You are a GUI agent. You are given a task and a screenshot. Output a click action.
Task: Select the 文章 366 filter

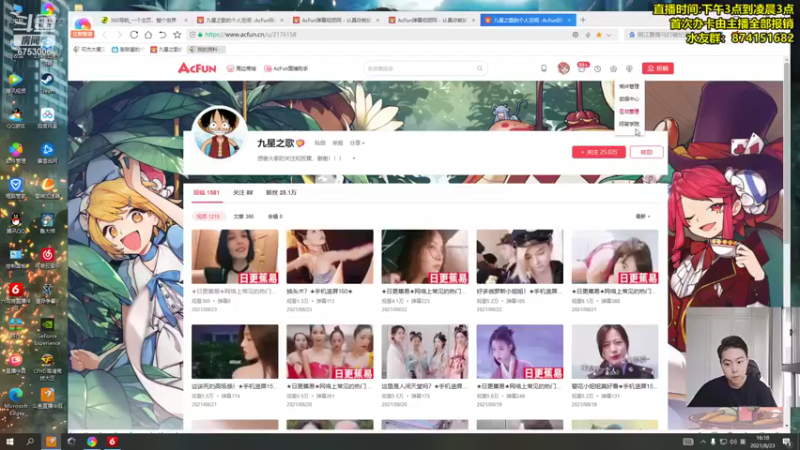[x=243, y=217]
